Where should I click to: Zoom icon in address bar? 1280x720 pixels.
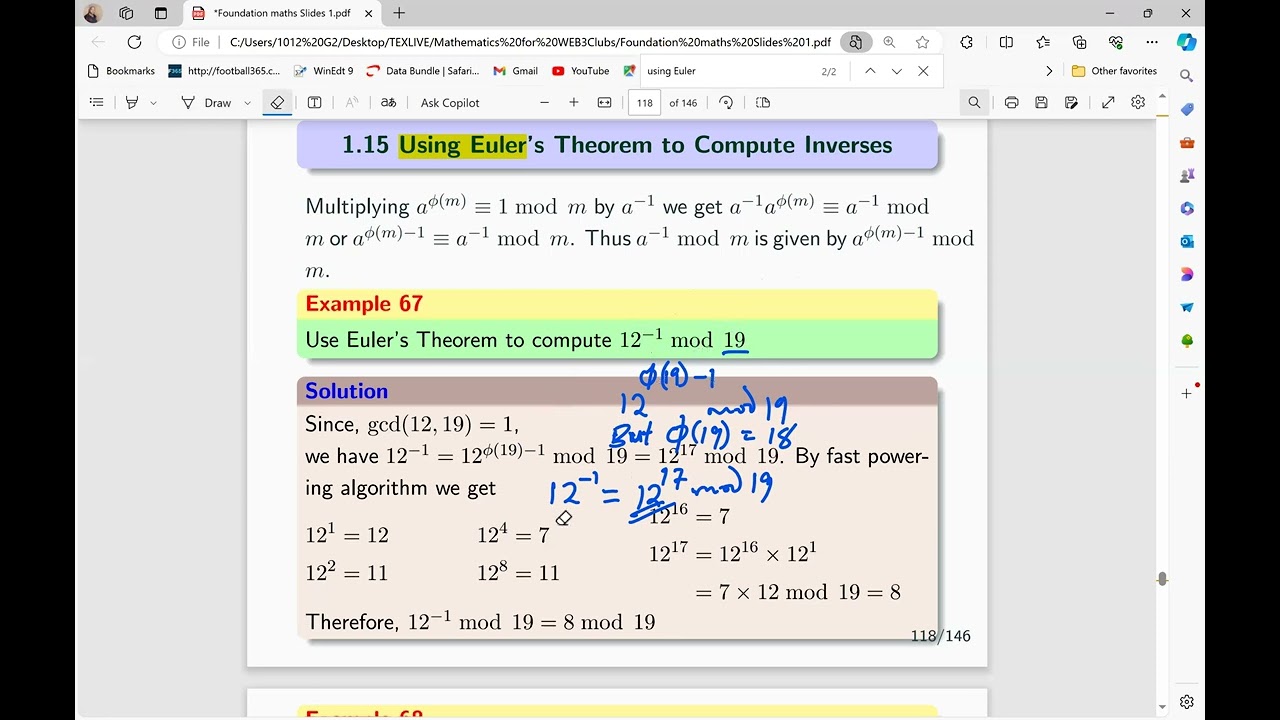(x=889, y=42)
